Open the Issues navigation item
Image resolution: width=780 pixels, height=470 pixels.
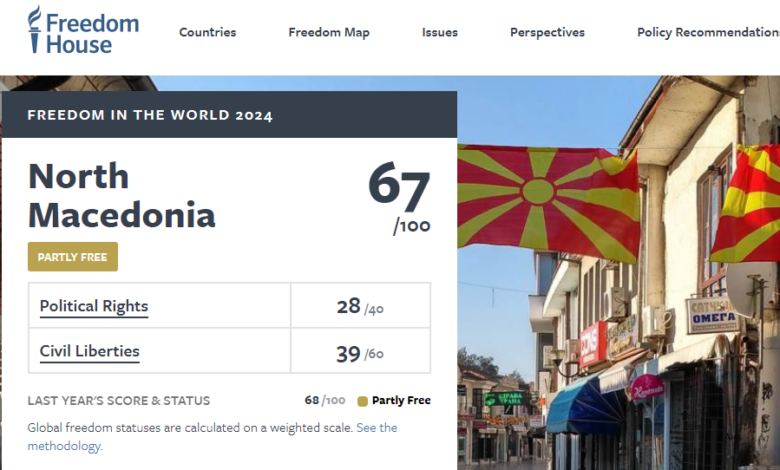[440, 32]
